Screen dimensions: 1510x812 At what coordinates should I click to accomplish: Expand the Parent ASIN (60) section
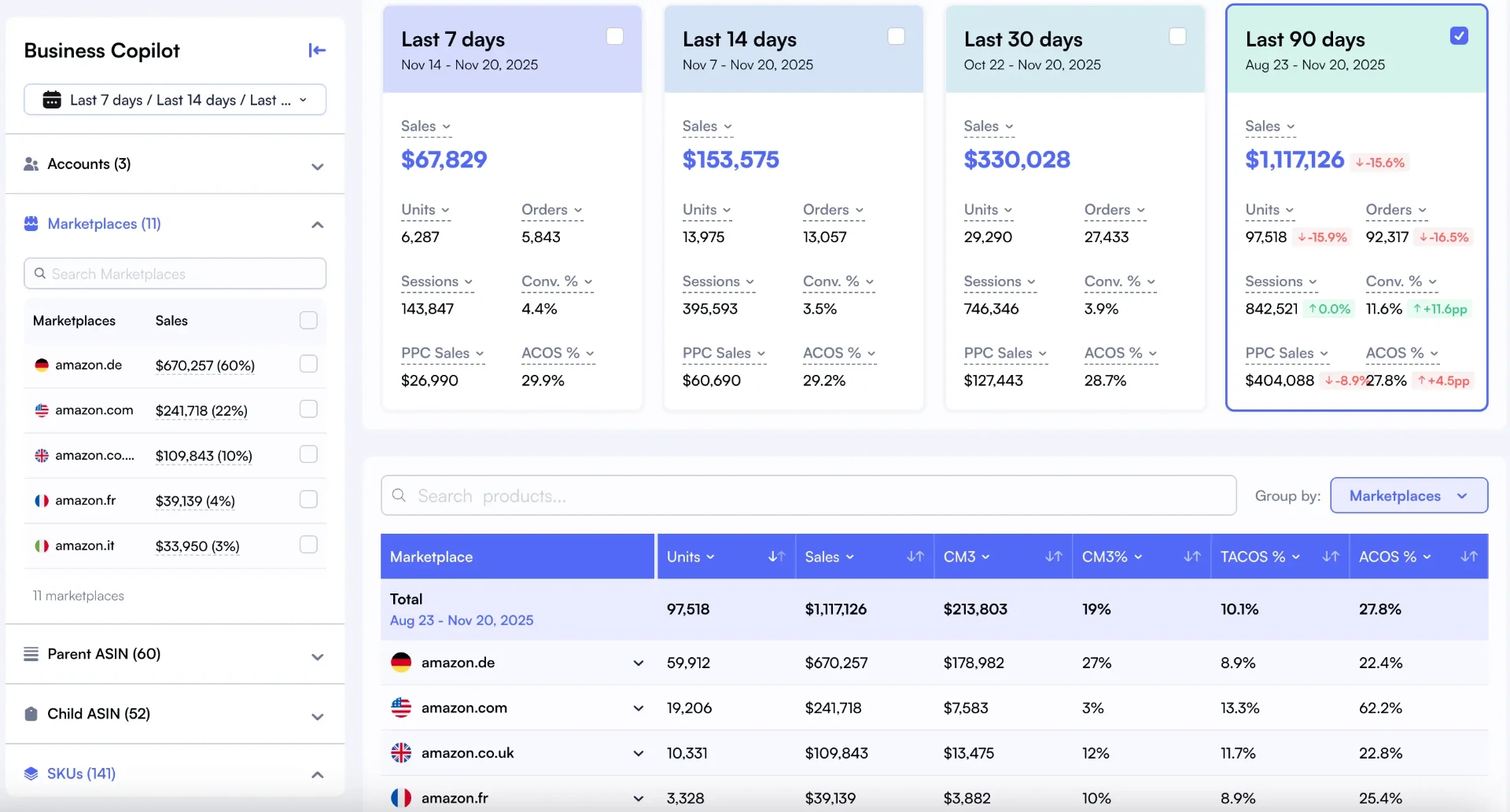[x=318, y=657]
